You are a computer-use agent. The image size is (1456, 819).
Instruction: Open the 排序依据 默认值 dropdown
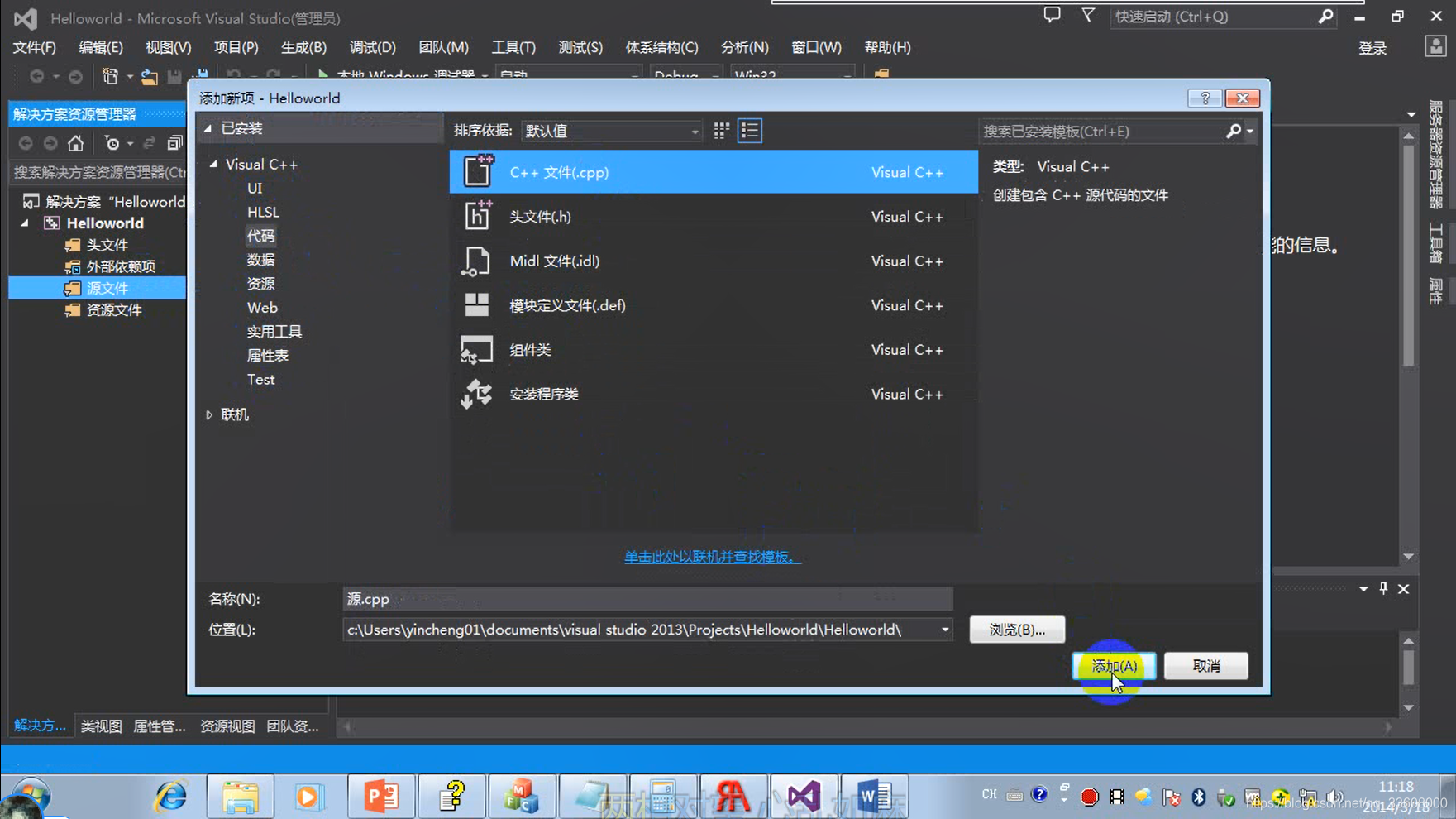tap(612, 131)
